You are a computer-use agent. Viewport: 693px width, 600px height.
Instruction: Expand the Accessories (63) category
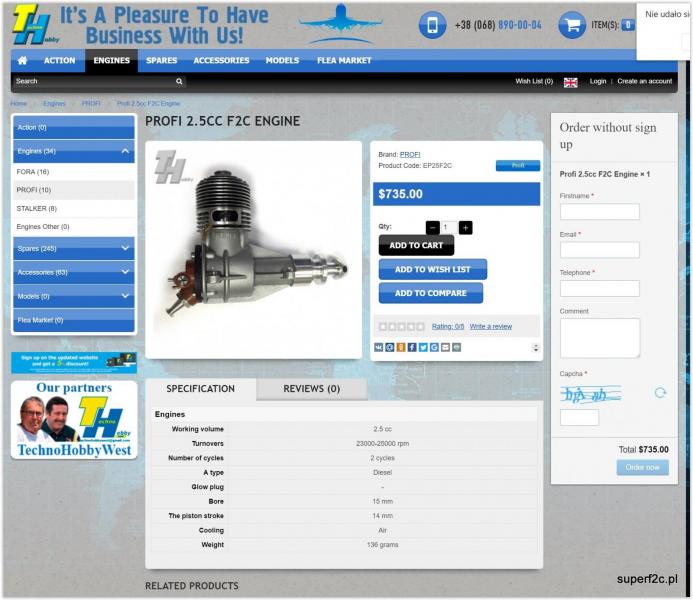point(125,272)
